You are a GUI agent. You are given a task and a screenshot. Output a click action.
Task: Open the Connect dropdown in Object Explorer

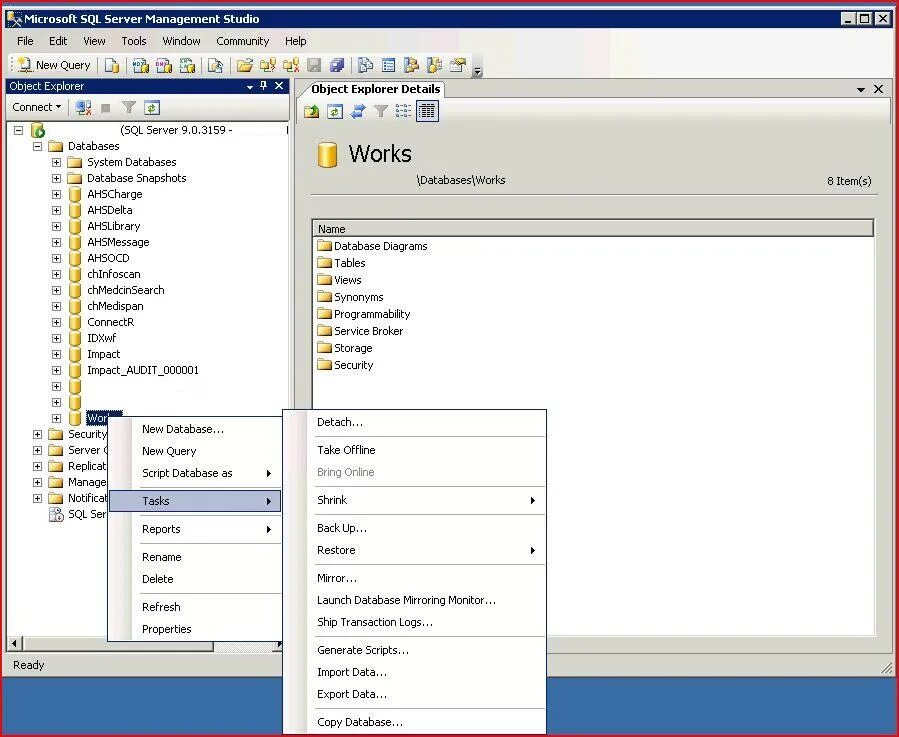(x=37, y=107)
